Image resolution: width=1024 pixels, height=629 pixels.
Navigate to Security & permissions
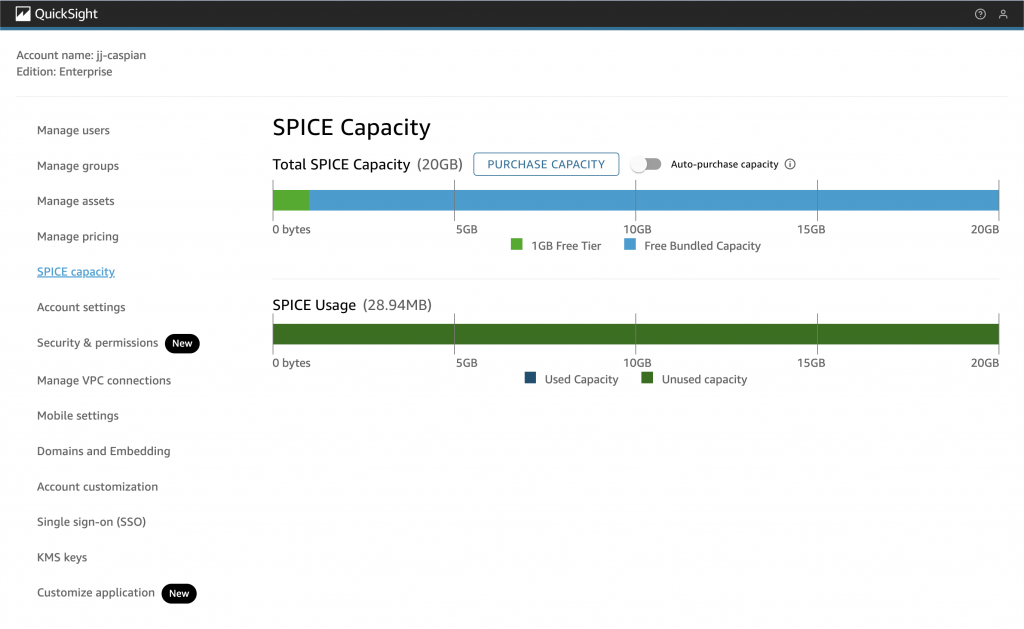(97, 343)
